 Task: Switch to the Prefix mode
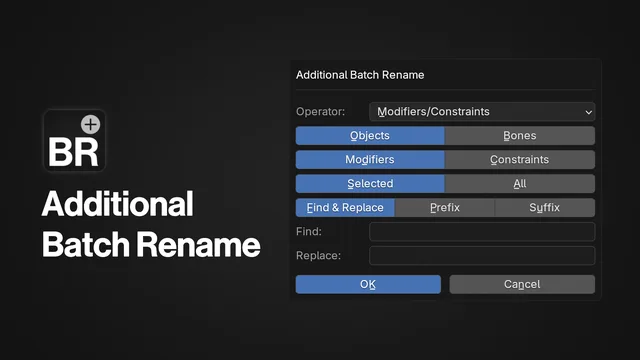tap(445, 208)
